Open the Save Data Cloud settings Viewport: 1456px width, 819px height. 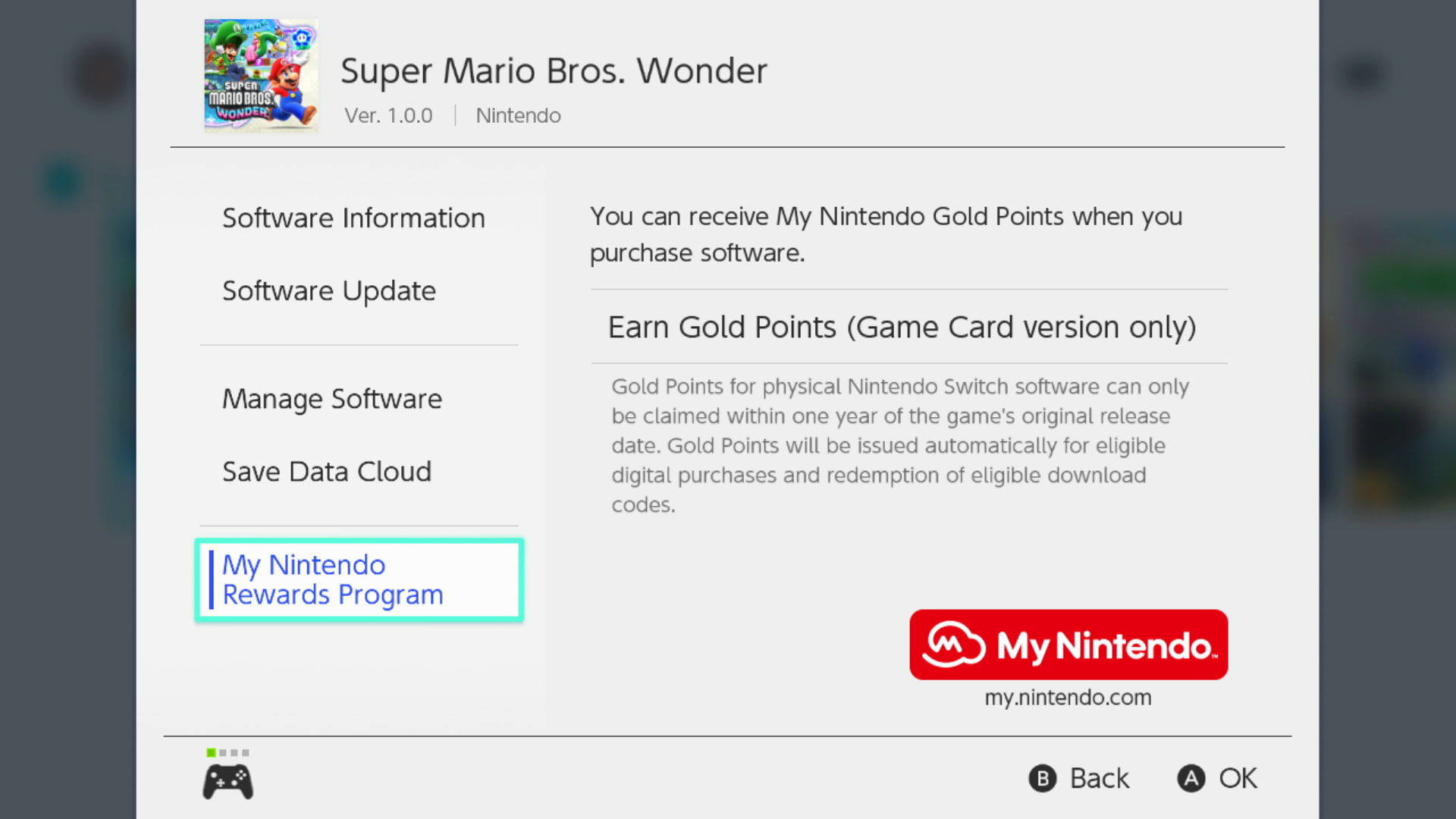coord(326,471)
